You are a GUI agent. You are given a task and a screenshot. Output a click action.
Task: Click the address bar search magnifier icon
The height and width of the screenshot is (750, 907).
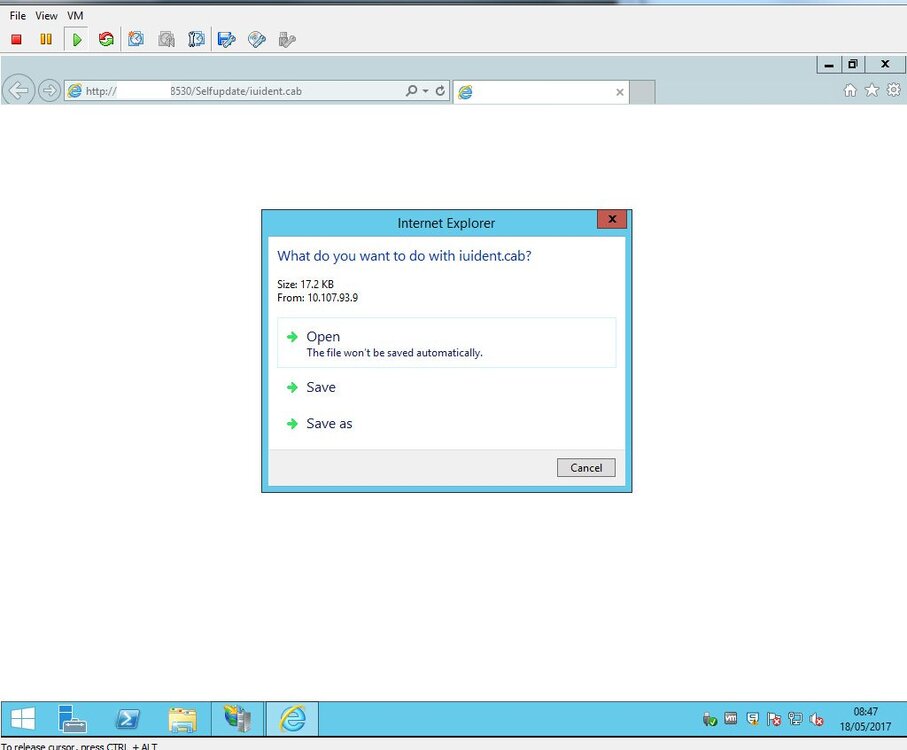point(411,91)
